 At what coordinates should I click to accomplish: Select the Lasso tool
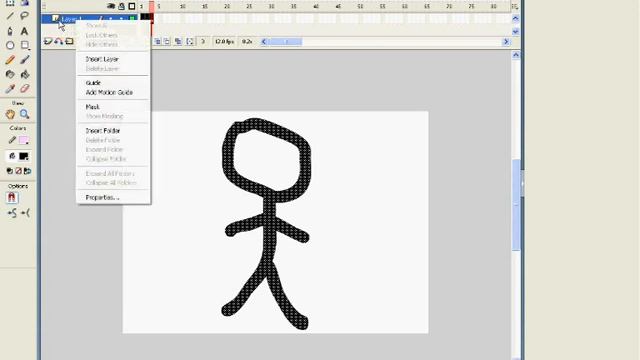pyautogui.click(x=24, y=16)
